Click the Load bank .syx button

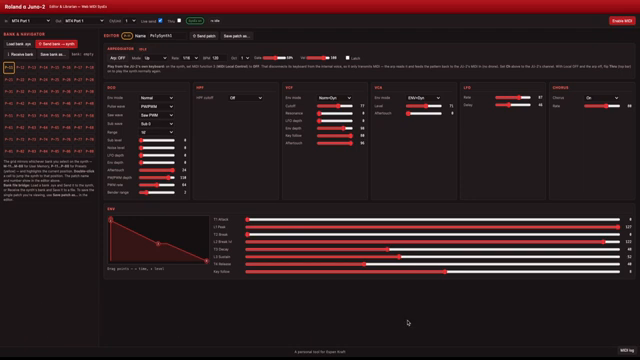click(x=19, y=44)
